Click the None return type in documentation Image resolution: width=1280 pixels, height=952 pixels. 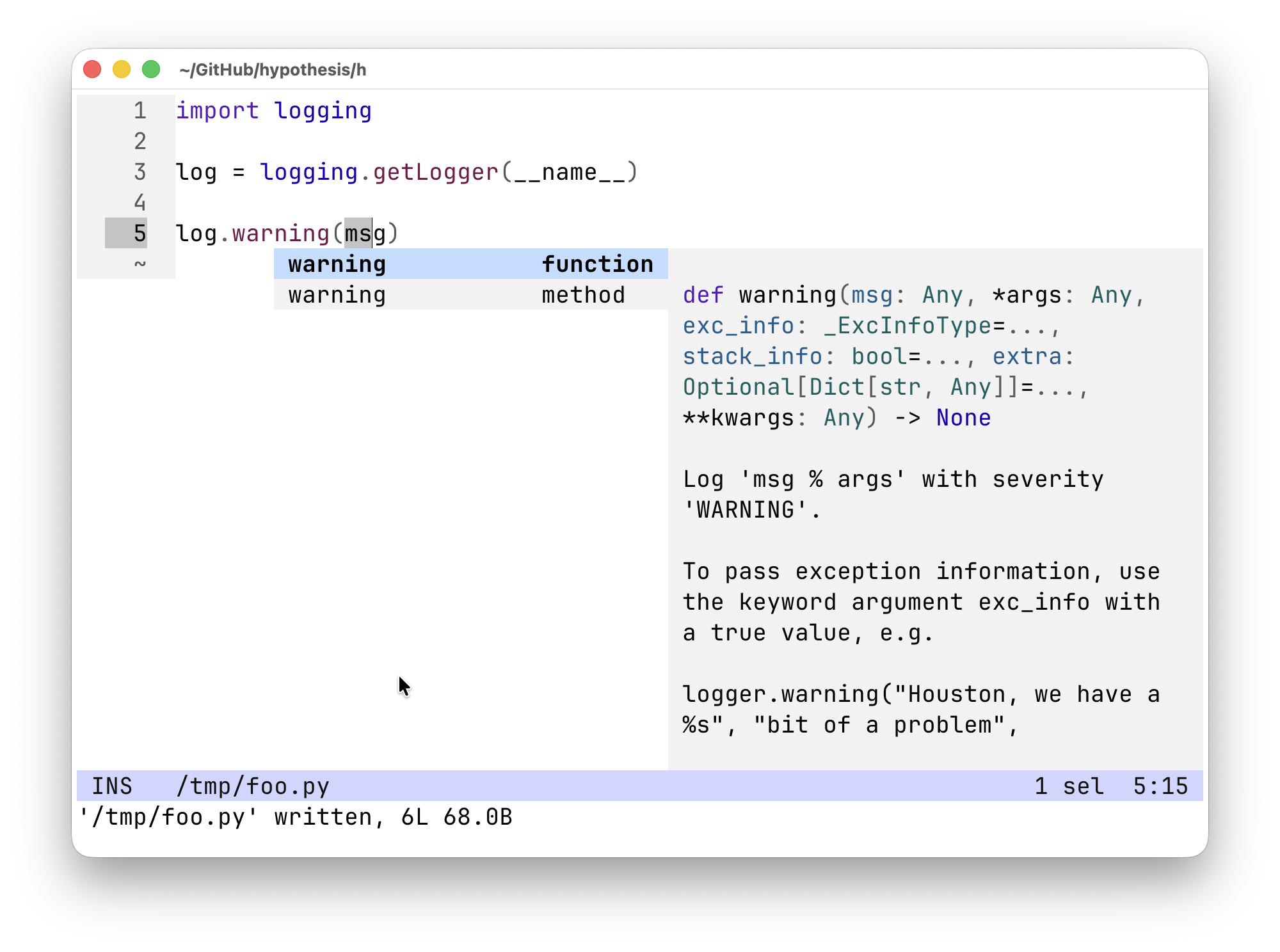(x=963, y=418)
